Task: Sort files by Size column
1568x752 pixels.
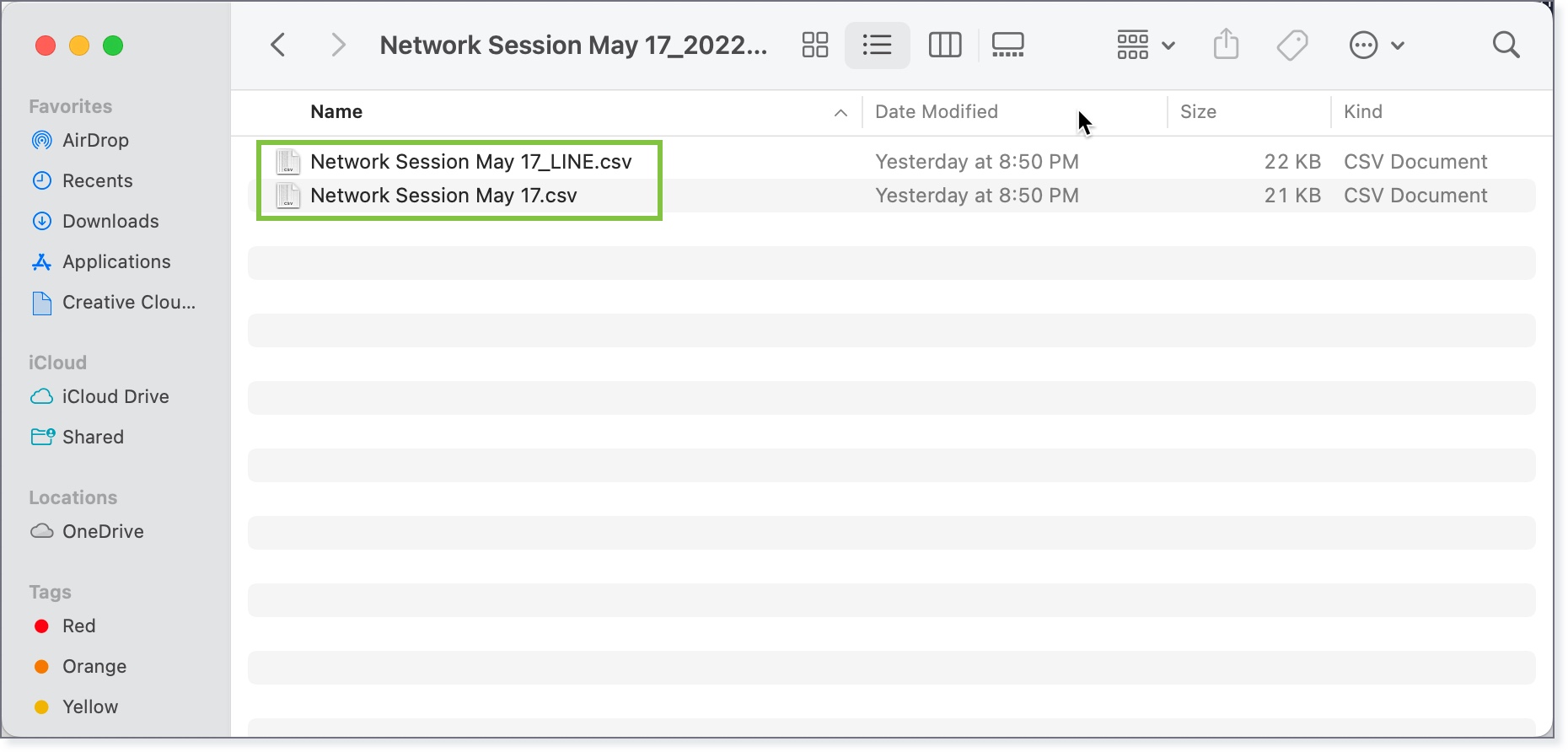Action: click(x=1198, y=111)
